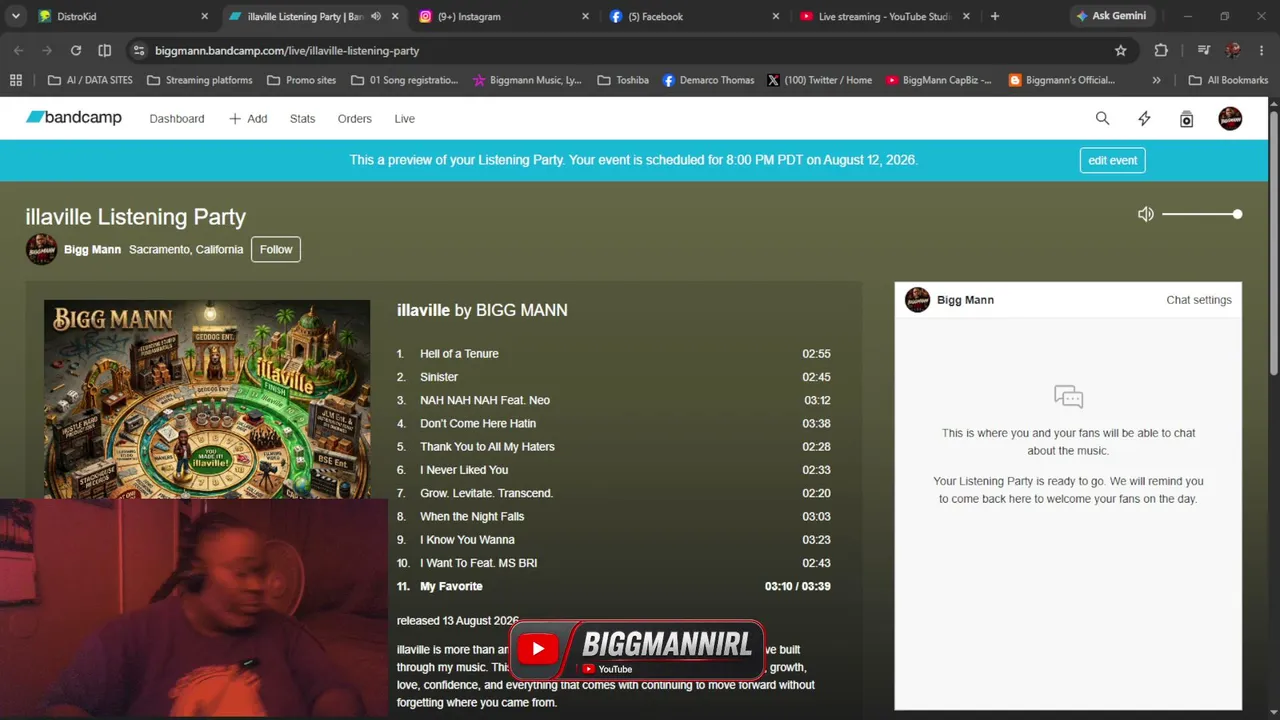Expand the 01 Song registration bookmark folder

coord(404,80)
